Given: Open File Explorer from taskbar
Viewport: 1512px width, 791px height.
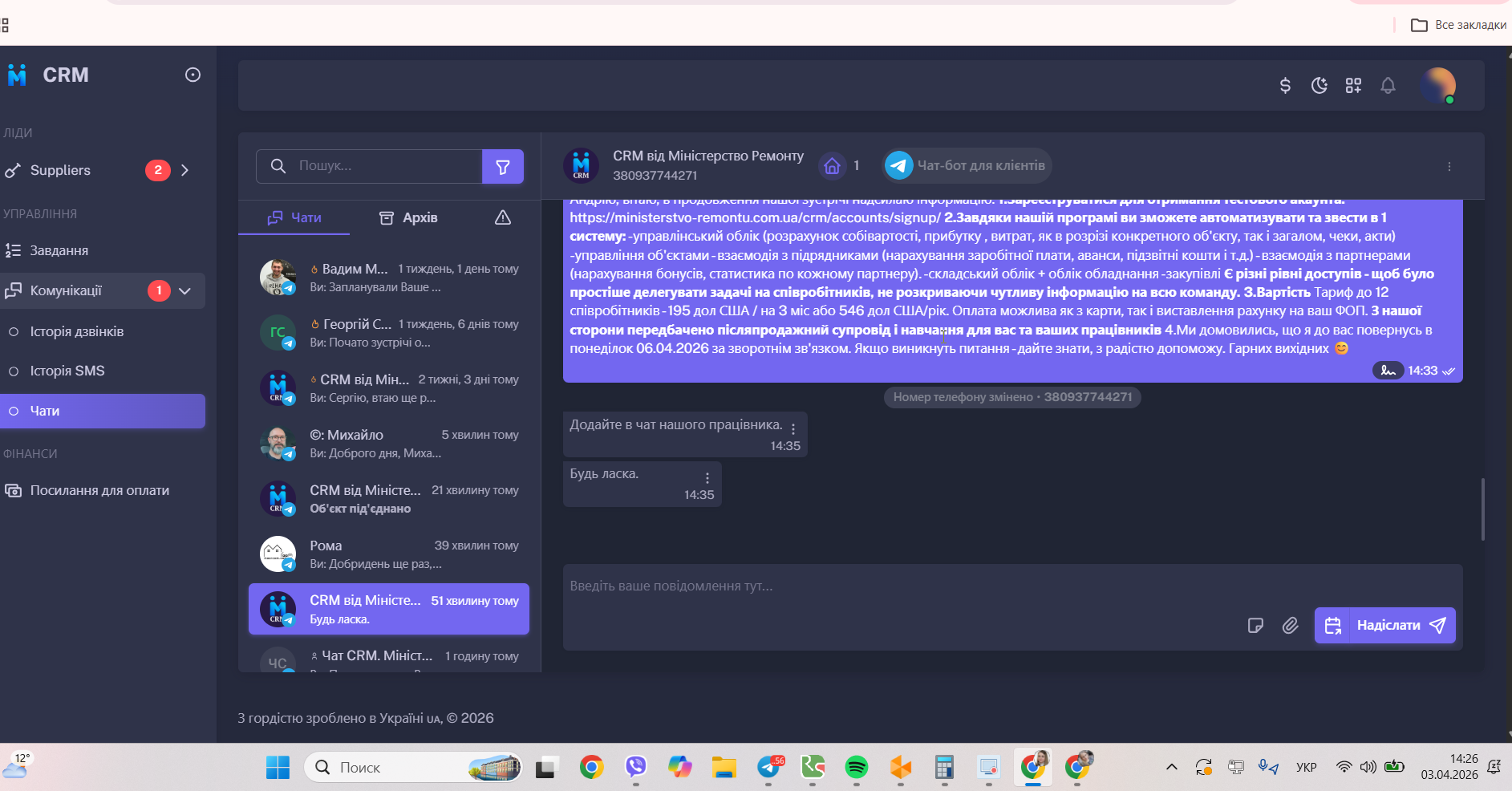Looking at the screenshot, I should click(724, 768).
